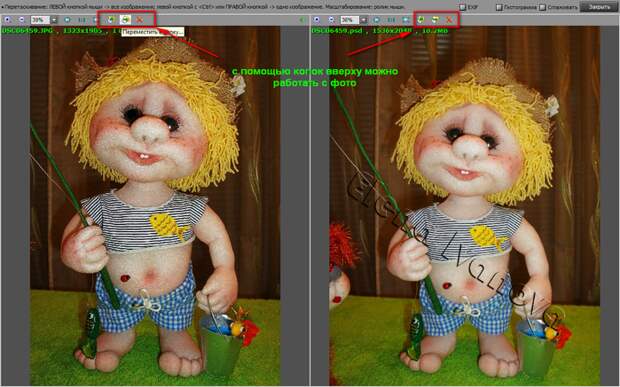620x387 pixels.
Task: Show left JPG image at 1:1 size
Action: point(82,19)
